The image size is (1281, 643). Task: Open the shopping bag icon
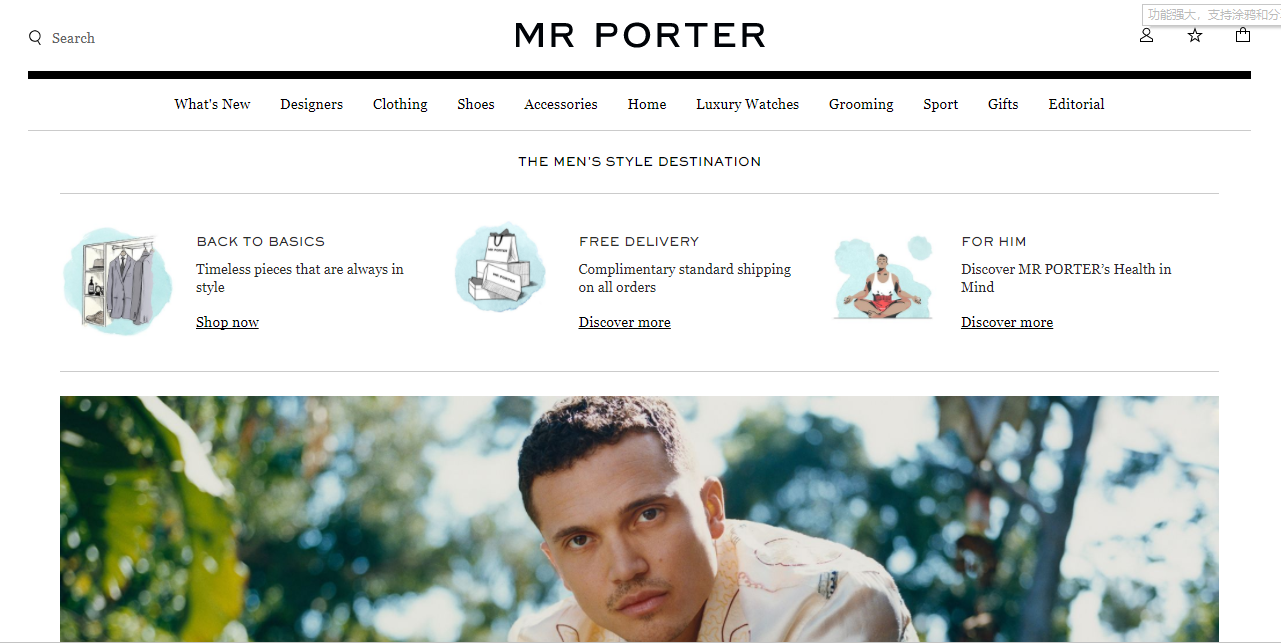[1243, 35]
